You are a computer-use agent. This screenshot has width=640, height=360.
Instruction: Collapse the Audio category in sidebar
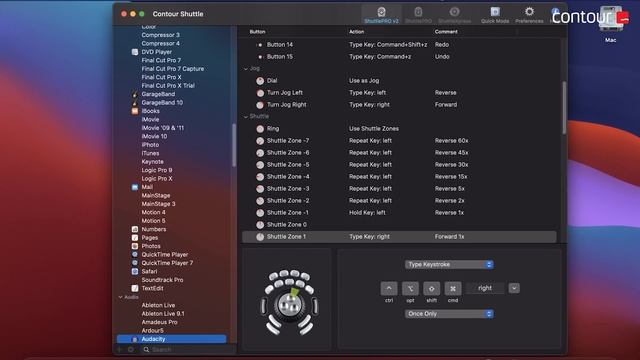pos(120,297)
